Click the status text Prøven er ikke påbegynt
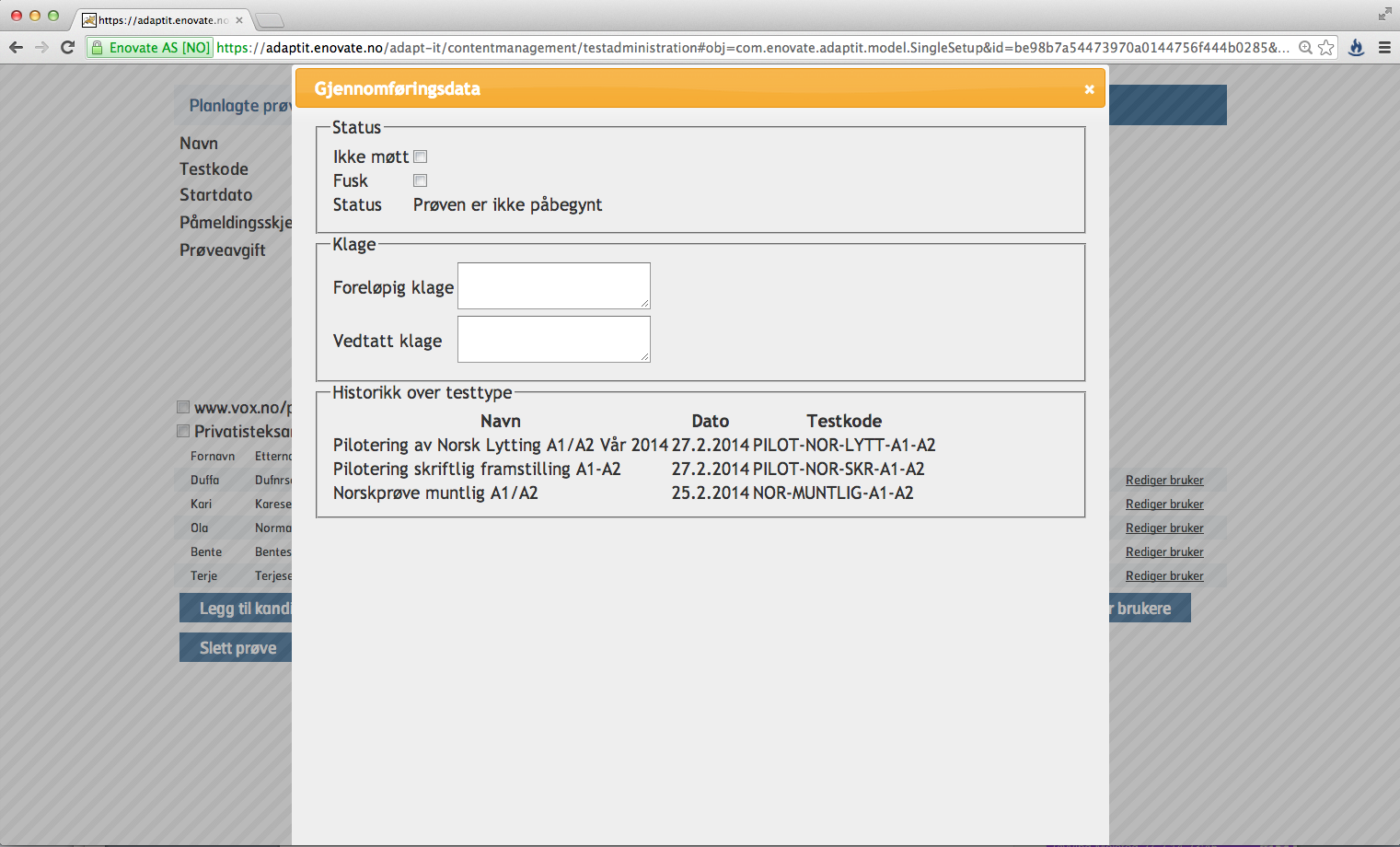Screen dimensions: 1400x847 [x=507, y=205]
